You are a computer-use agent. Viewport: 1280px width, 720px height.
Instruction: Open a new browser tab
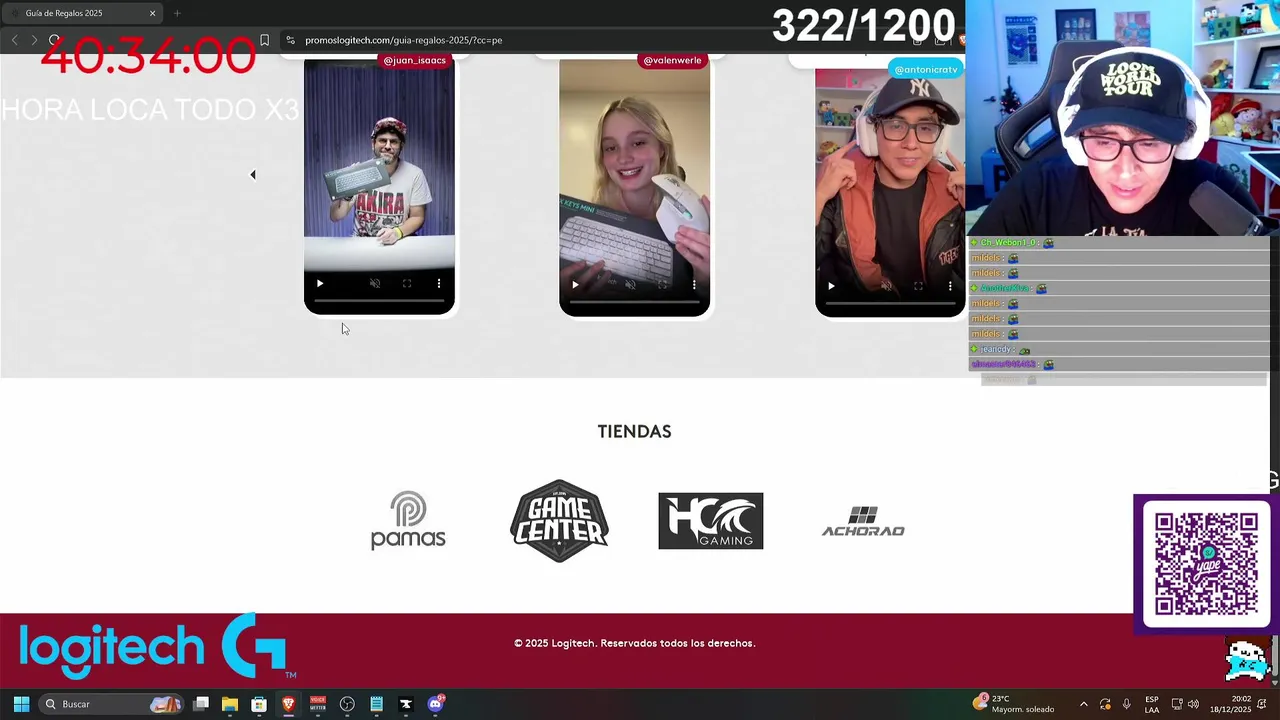pos(177,13)
